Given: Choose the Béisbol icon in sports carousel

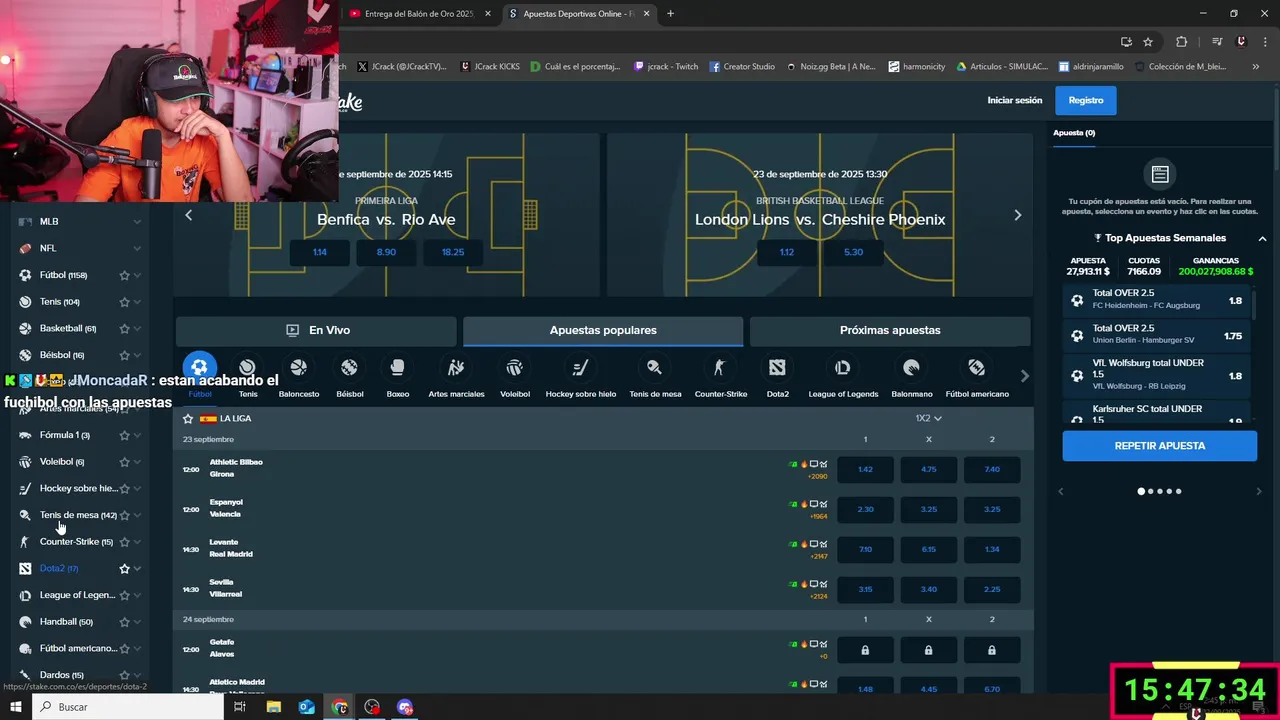Looking at the screenshot, I should click(349, 367).
